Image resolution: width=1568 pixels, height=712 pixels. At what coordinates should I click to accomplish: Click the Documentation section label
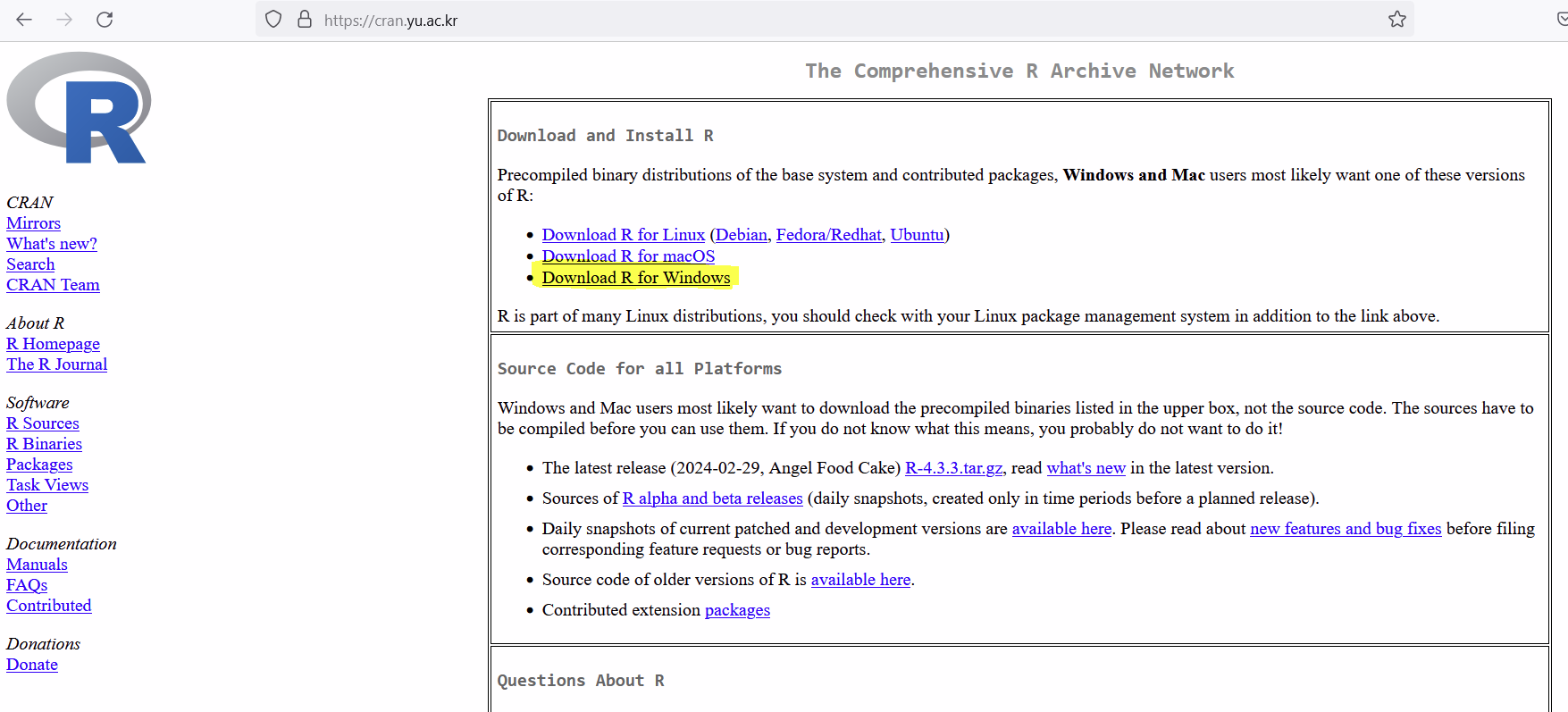62,544
